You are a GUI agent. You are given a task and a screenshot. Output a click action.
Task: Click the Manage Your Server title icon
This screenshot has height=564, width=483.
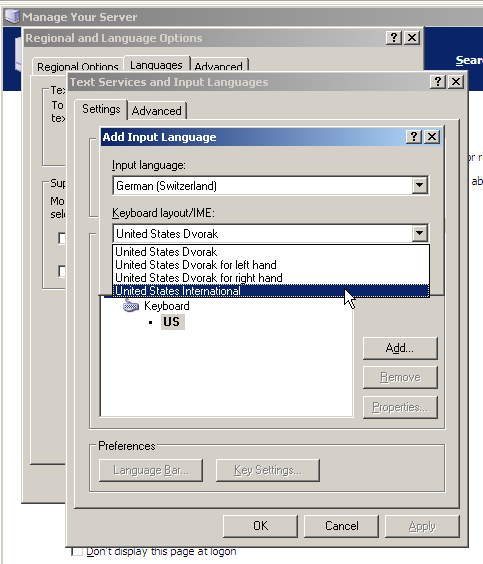[12, 17]
